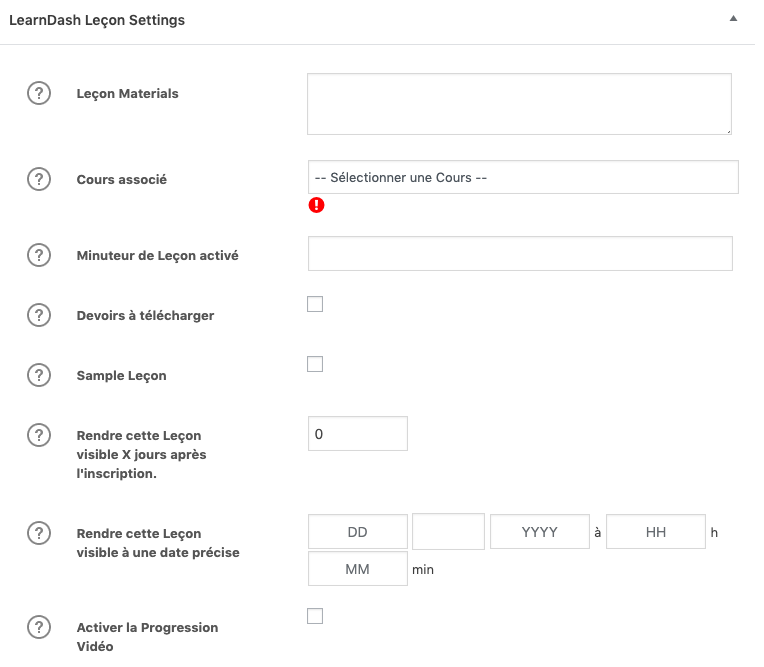
Task: Click the Cours associé label
Action: 122,179
